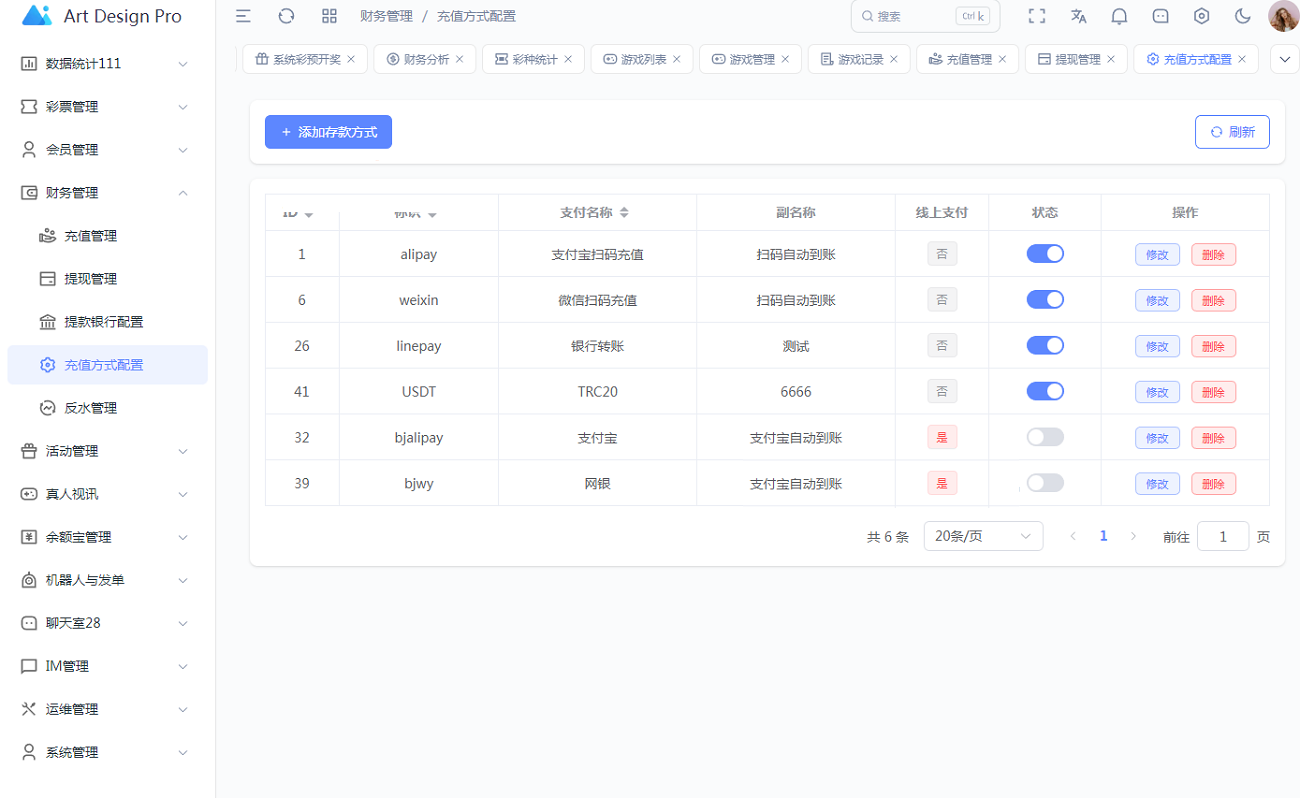The image size is (1300, 798).
Task: Open the quick-entry grid icon in header
Action: click(329, 16)
